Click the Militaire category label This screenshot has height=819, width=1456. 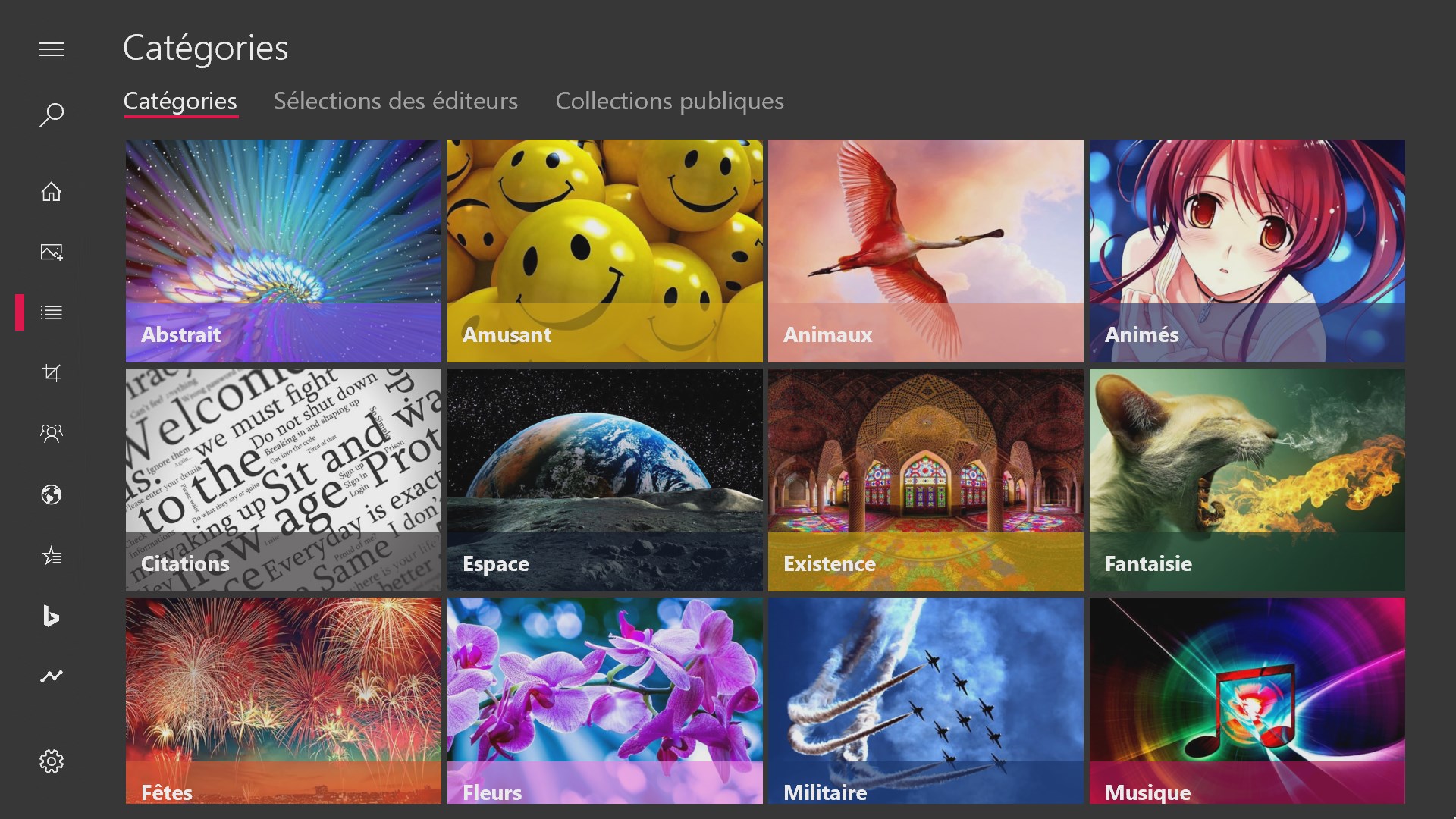[x=824, y=792]
